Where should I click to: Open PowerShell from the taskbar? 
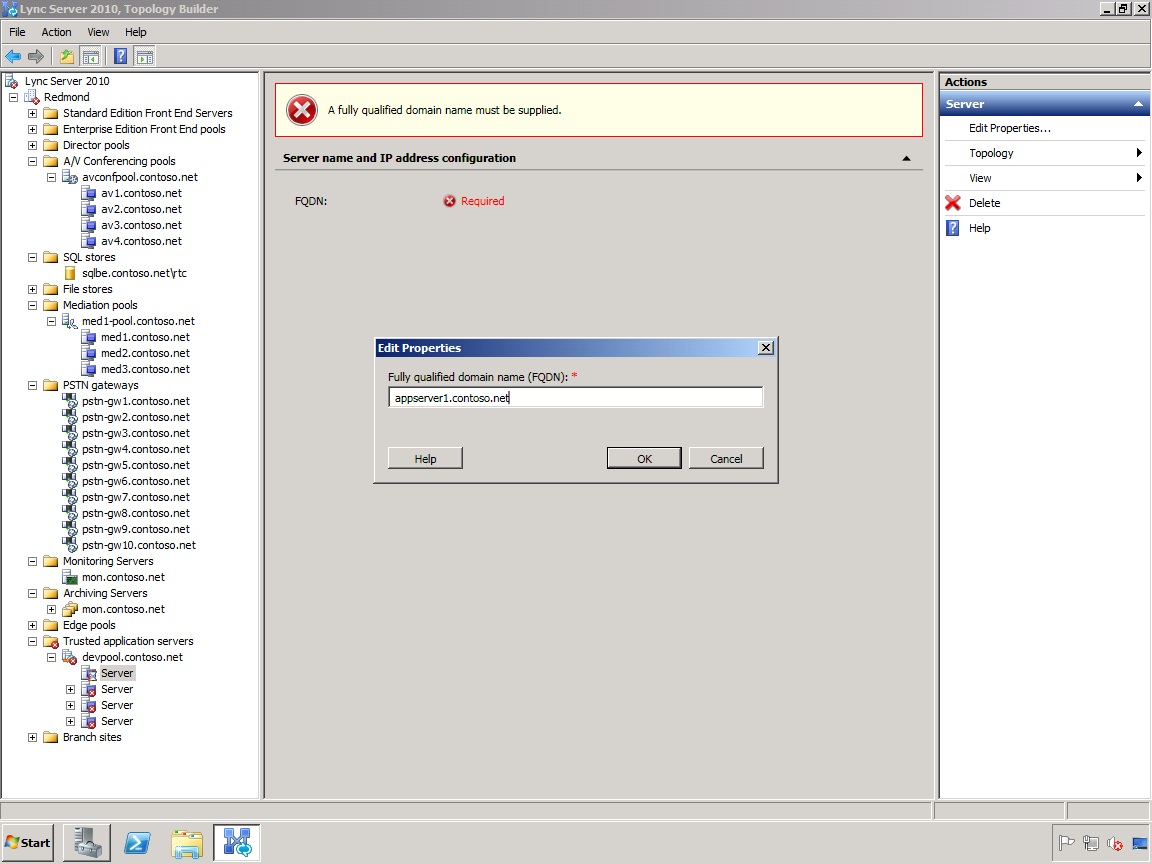[137, 842]
